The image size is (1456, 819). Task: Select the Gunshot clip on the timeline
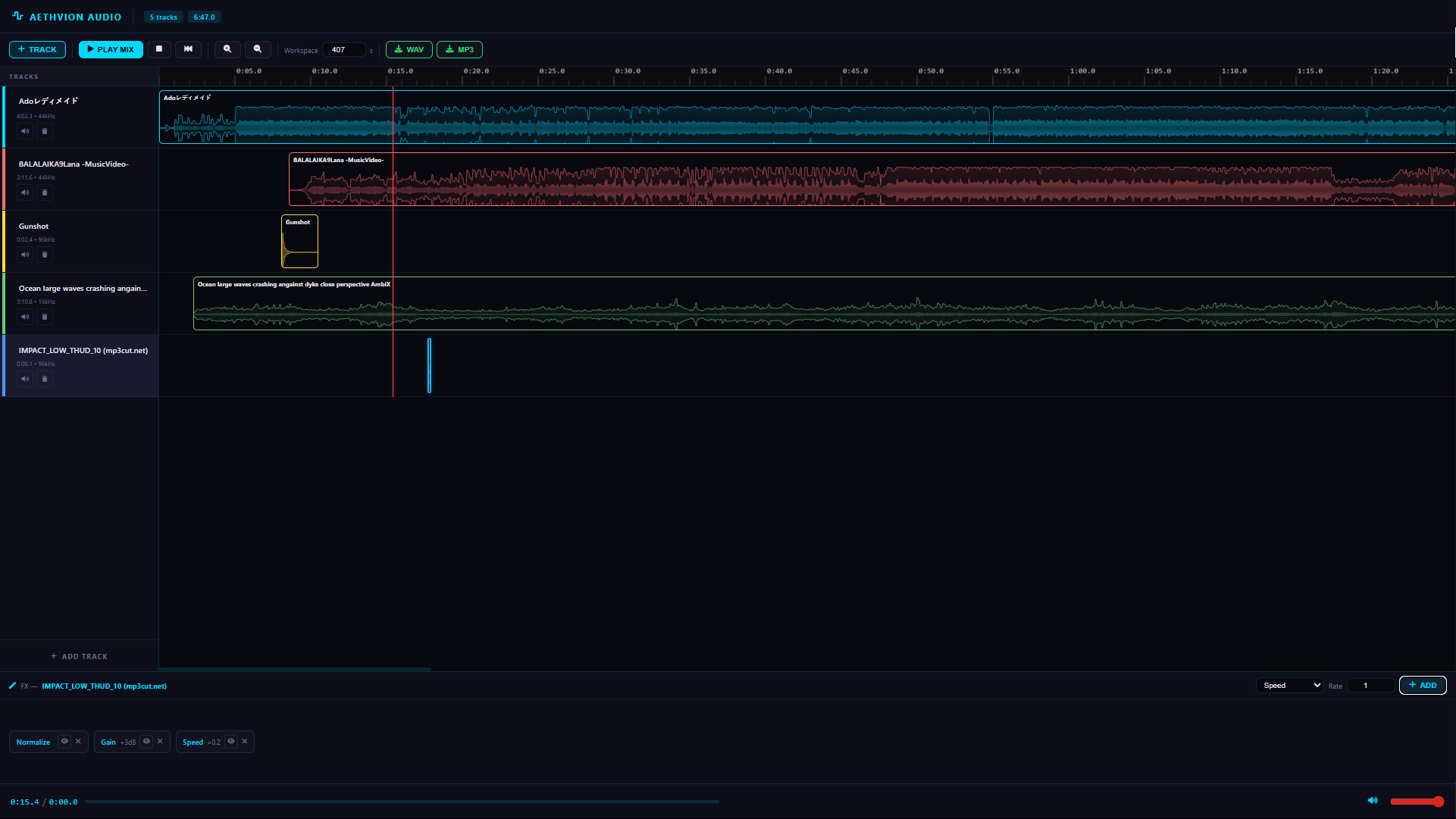pyautogui.click(x=299, y=242)
